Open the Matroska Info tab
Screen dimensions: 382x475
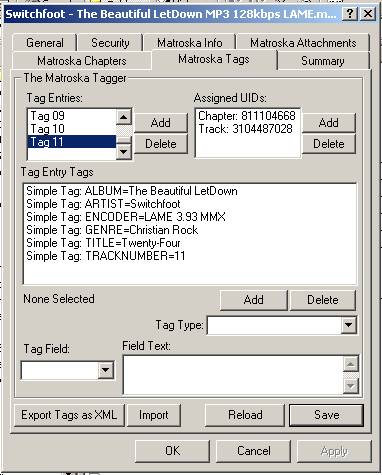[x=190, y=43]
